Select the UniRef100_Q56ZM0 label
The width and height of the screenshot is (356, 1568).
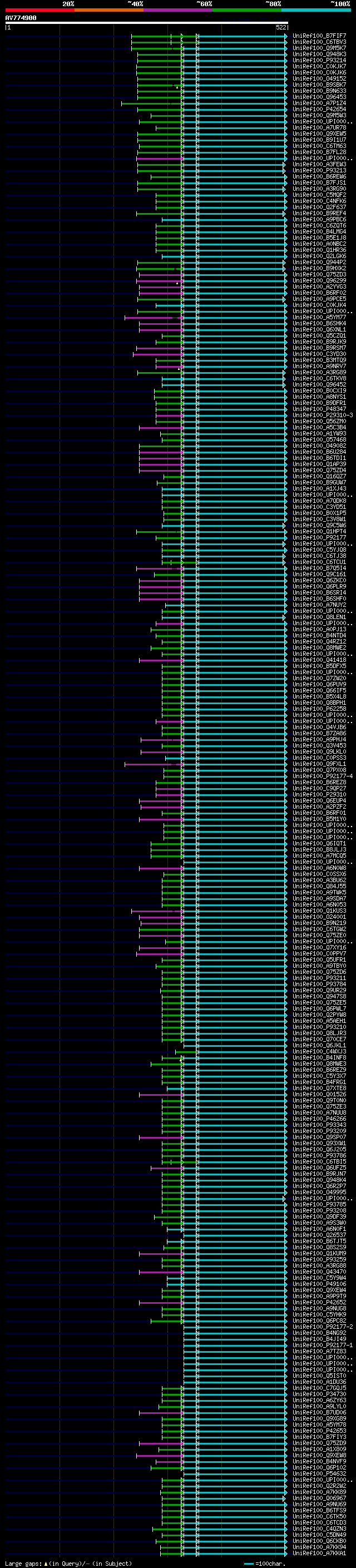coord(319,421)
